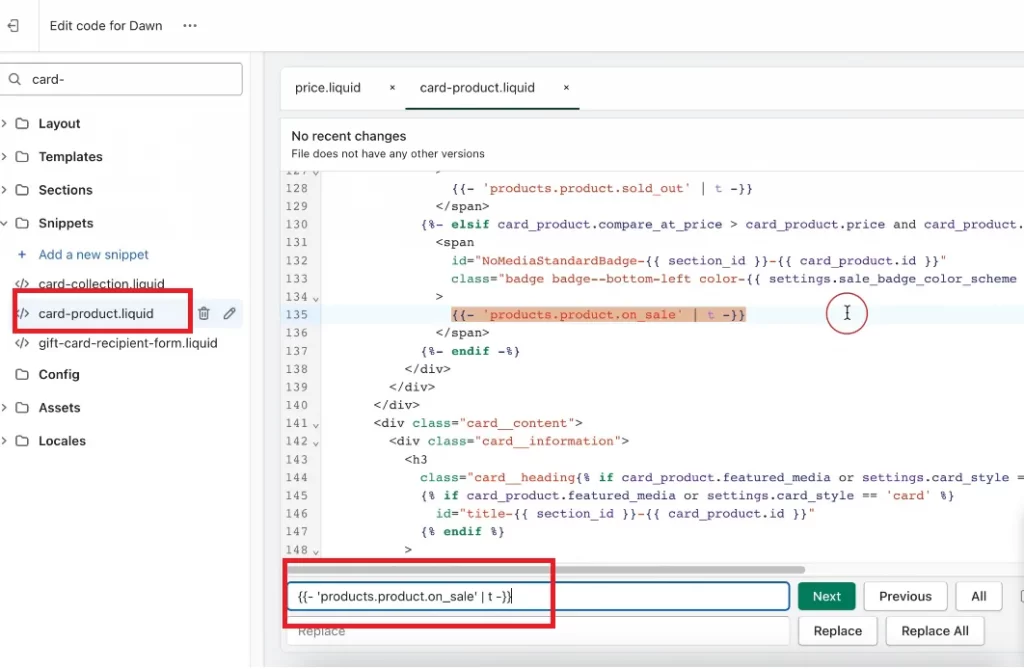Close the price.liquid tab
1024x669 pixels.
click(392, 88)
